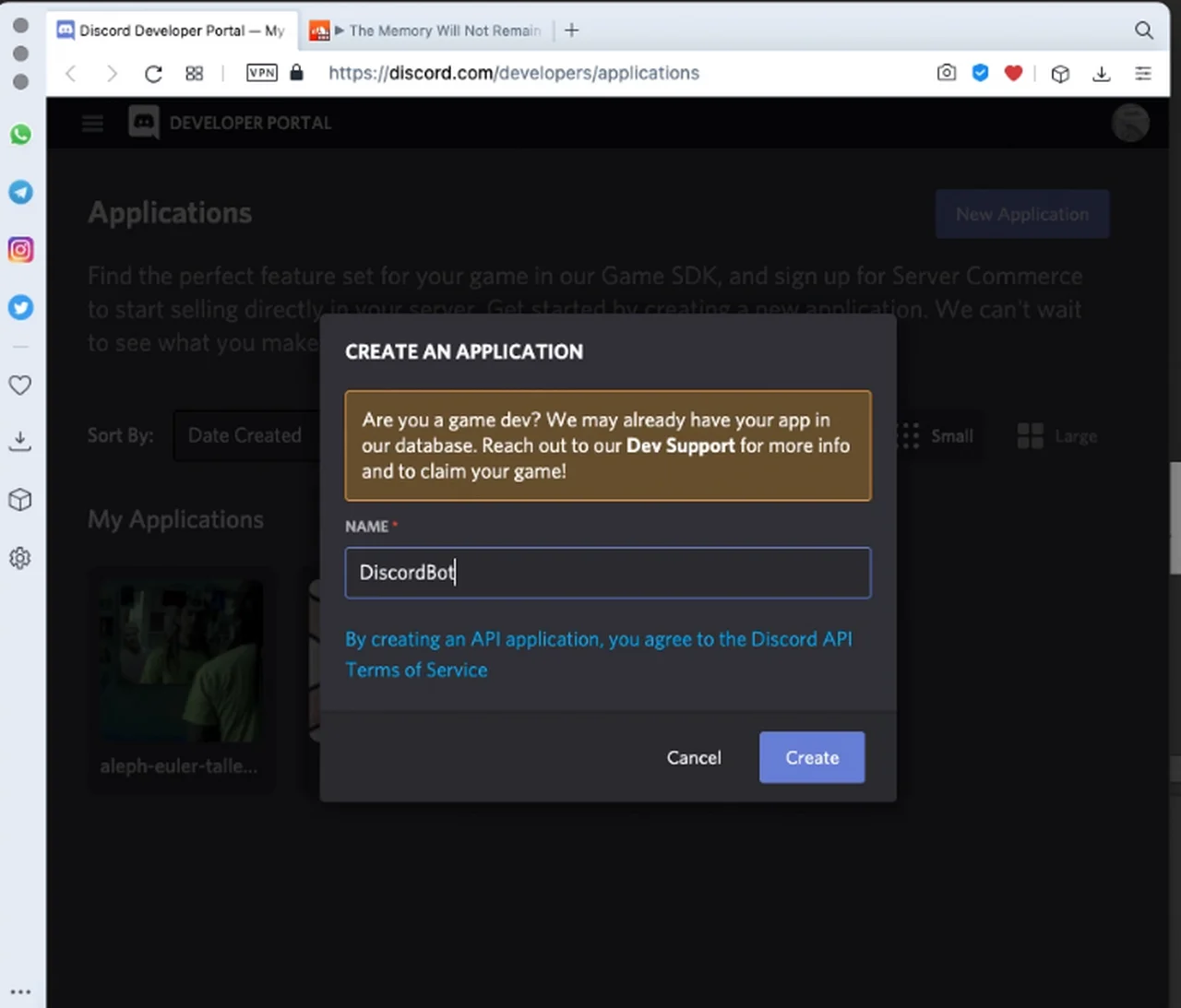This screenshot has width=1181, height=1008.
Task: Toggle the VPN badge in address bar
Action: click(x=262, y=73)
